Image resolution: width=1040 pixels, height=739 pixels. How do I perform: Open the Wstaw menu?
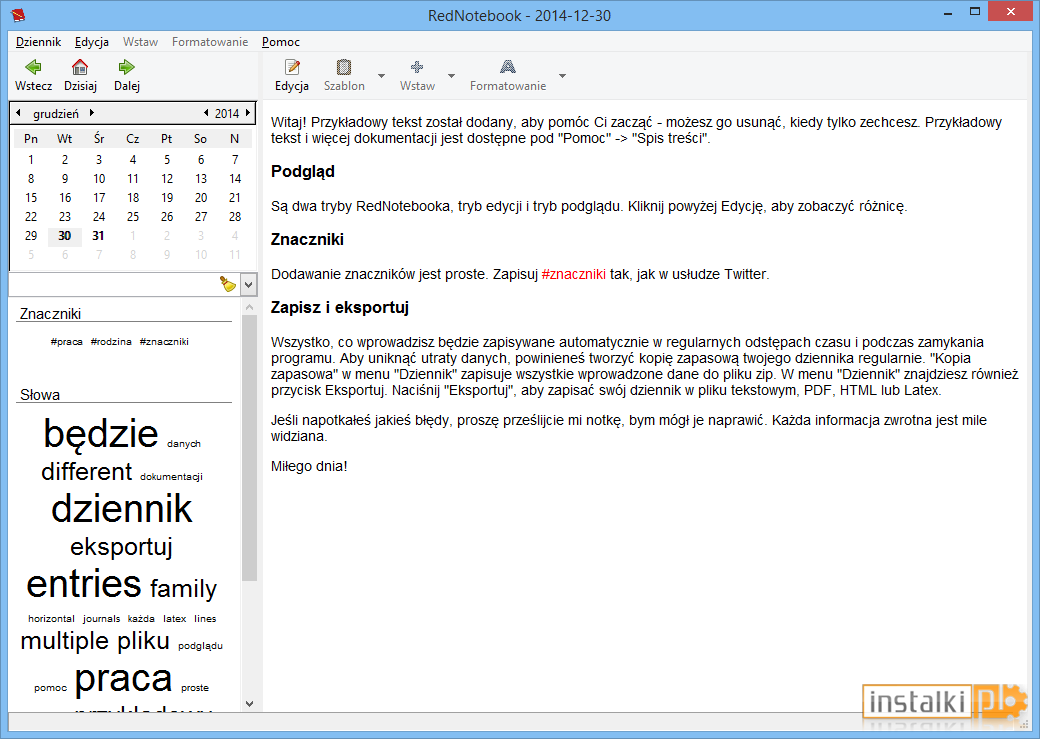point(140,42)
